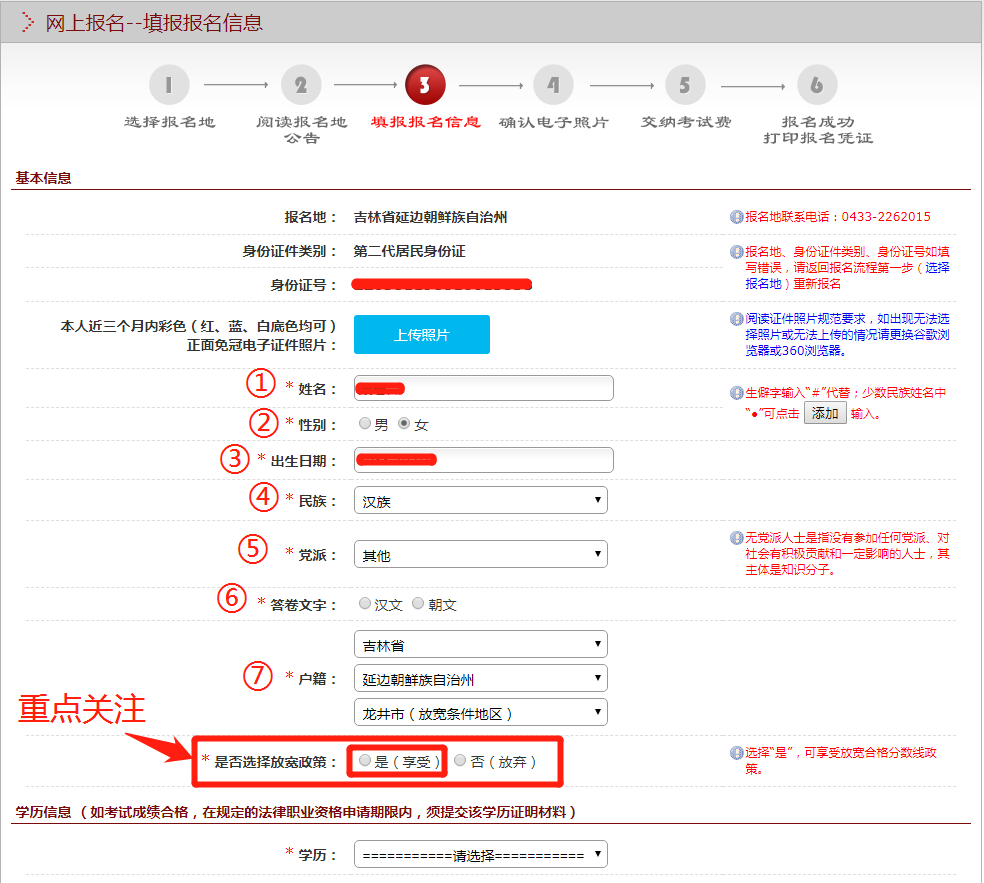Click the step 5 circle 交纳考试费

click(685, 85)
